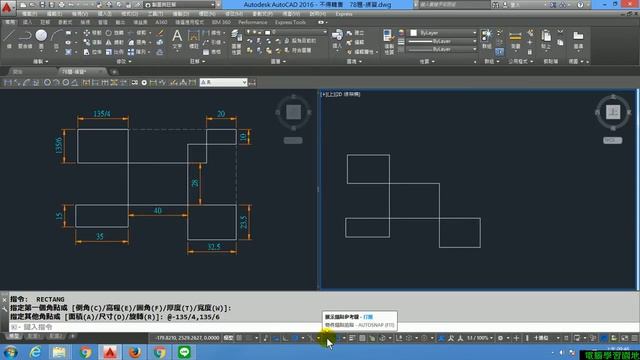Switch to the 模型 (Model) layout tab

[14, 336]
